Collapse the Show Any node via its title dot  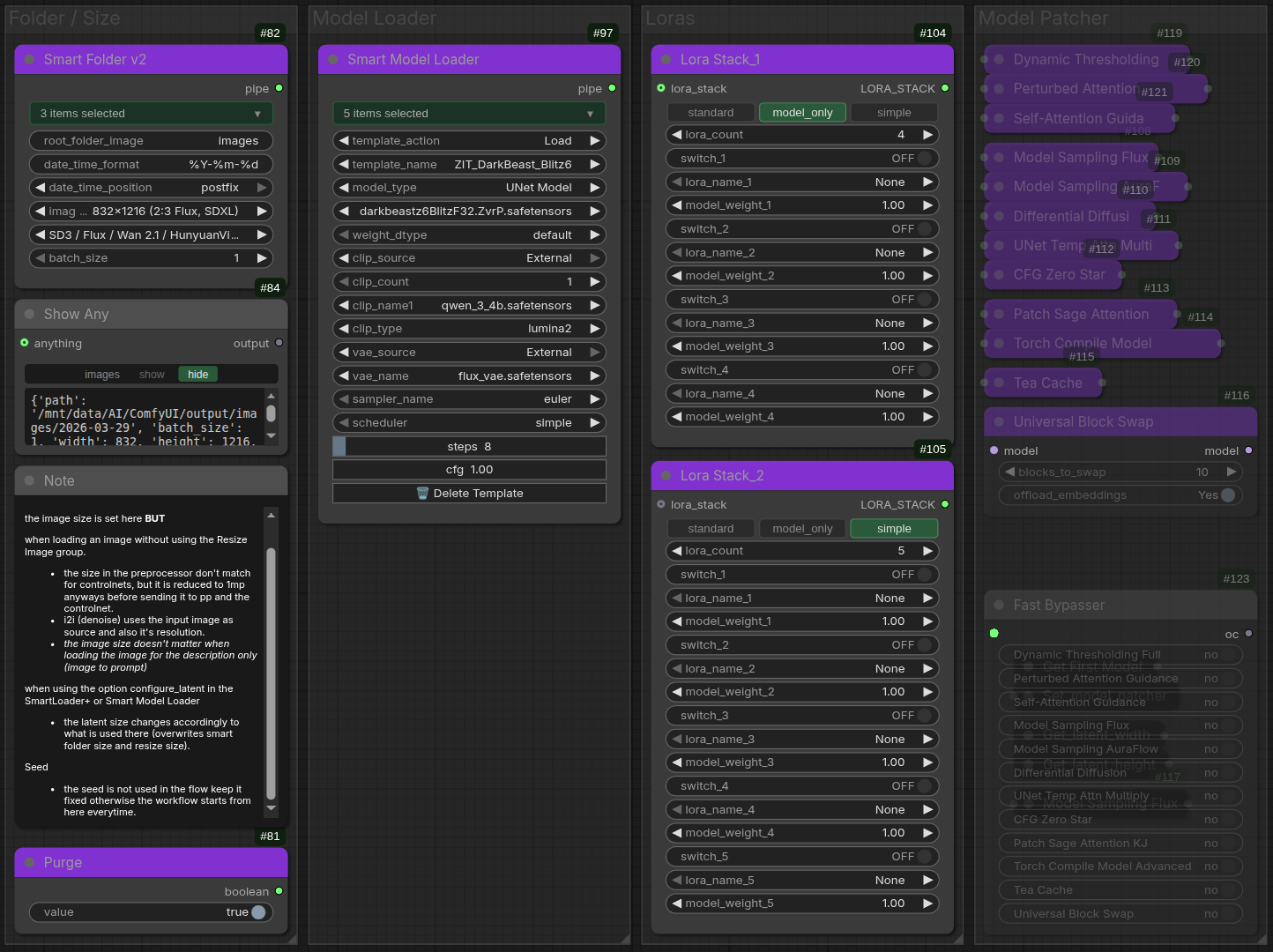29,315
